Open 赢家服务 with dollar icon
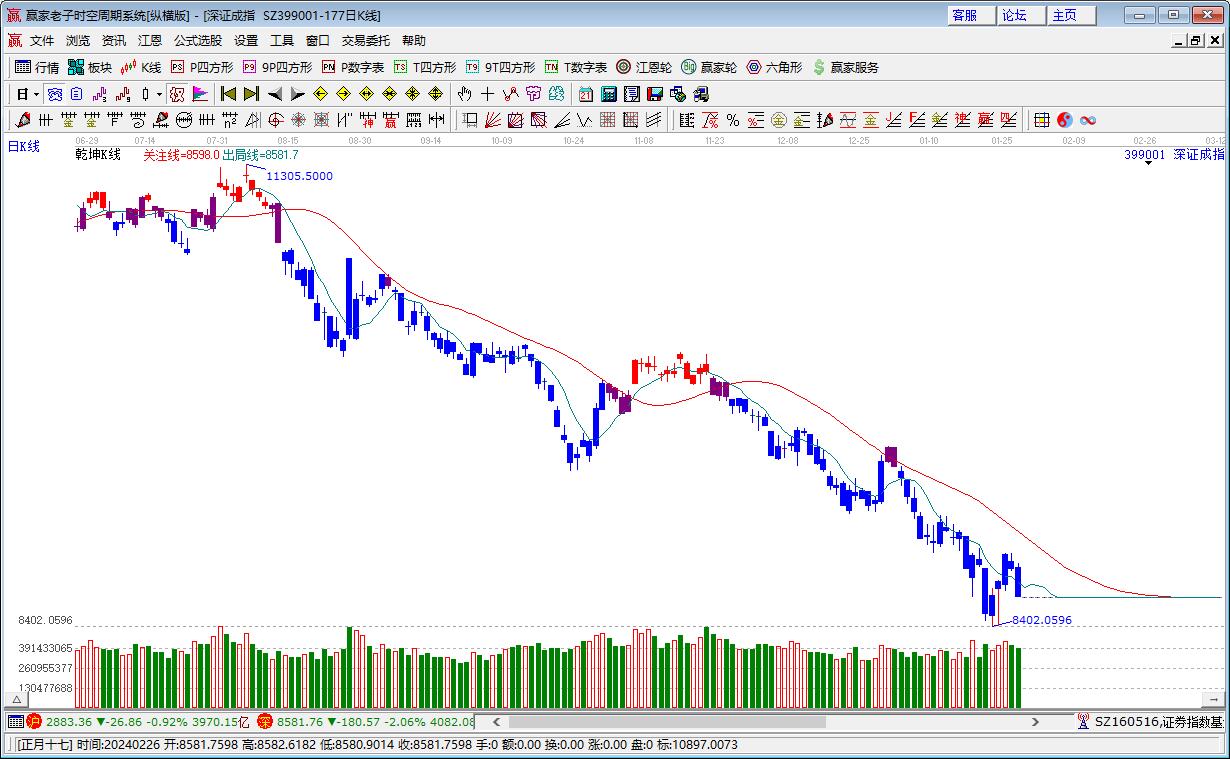 [x=846, y=67]
